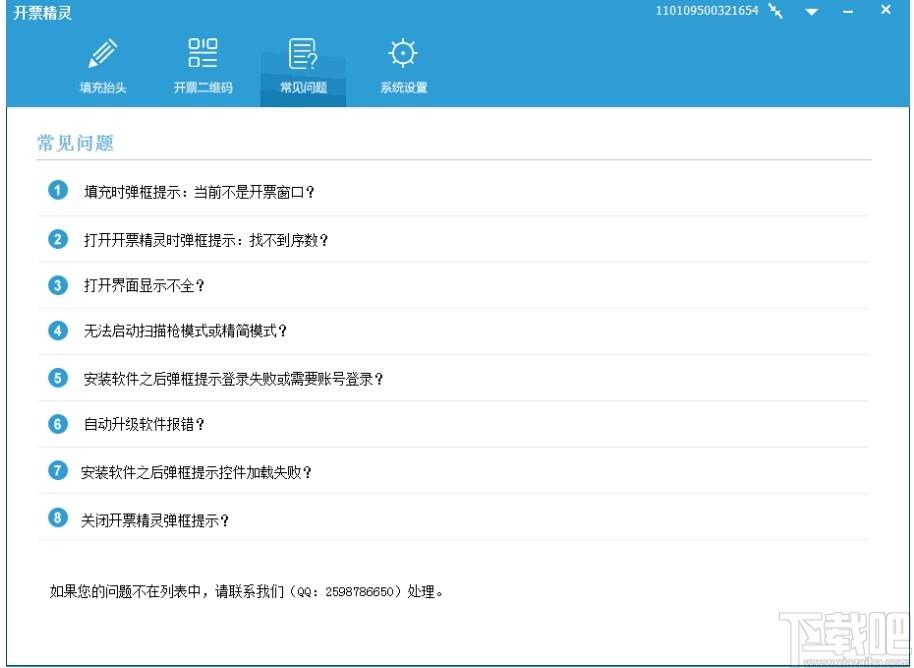The image size is (914, 668).
Task: Click the 常见问题 section heading
Action: tap(75, 143)
